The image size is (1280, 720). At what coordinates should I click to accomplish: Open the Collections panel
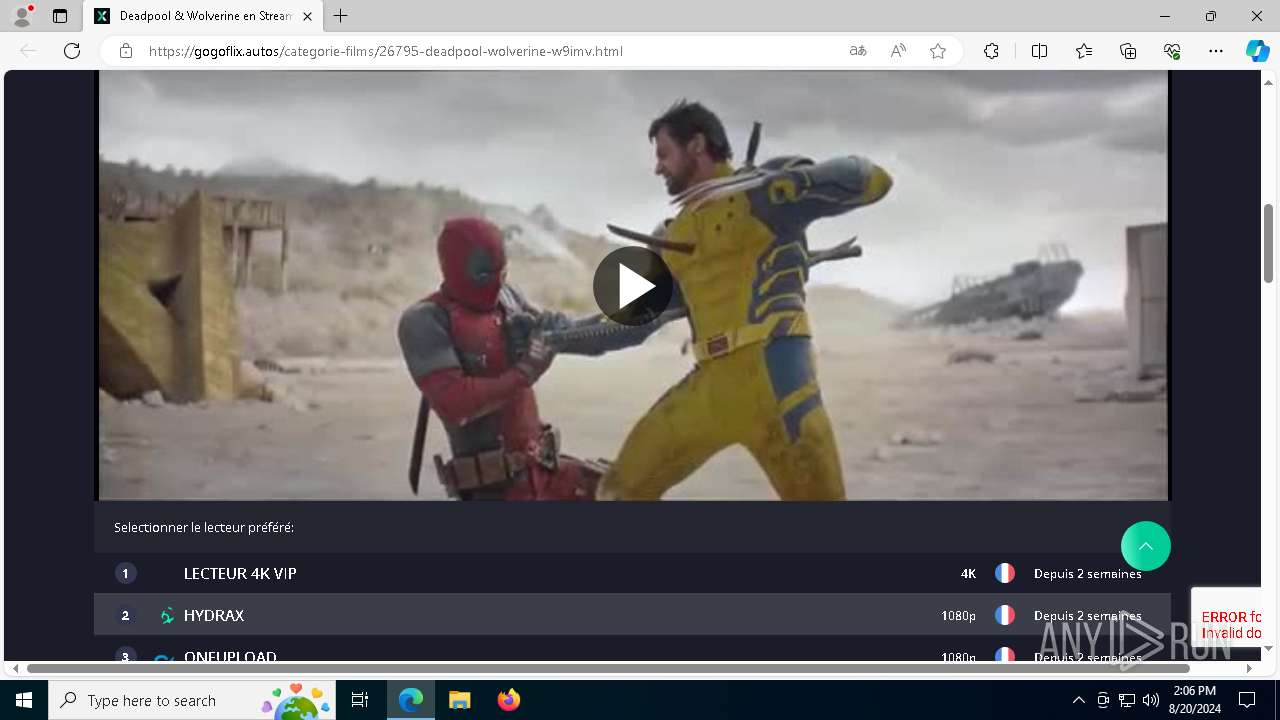coord(1128,51)
